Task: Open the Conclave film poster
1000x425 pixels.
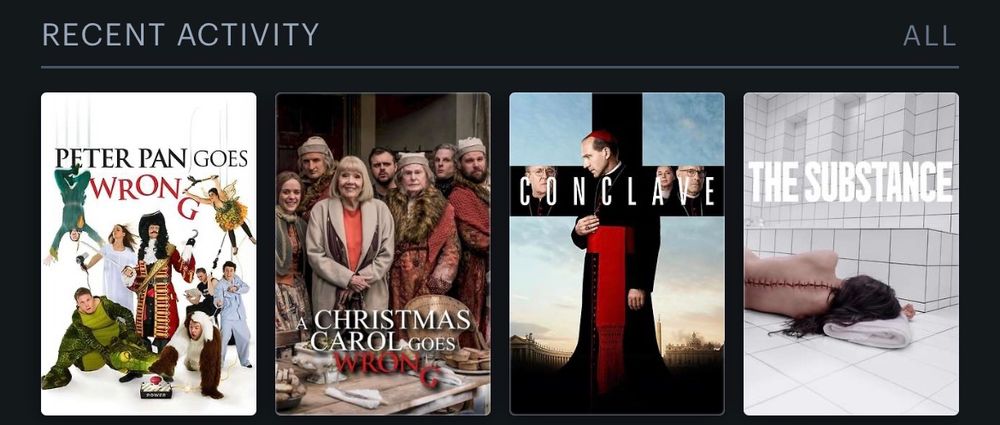Action: coord(617,254)
